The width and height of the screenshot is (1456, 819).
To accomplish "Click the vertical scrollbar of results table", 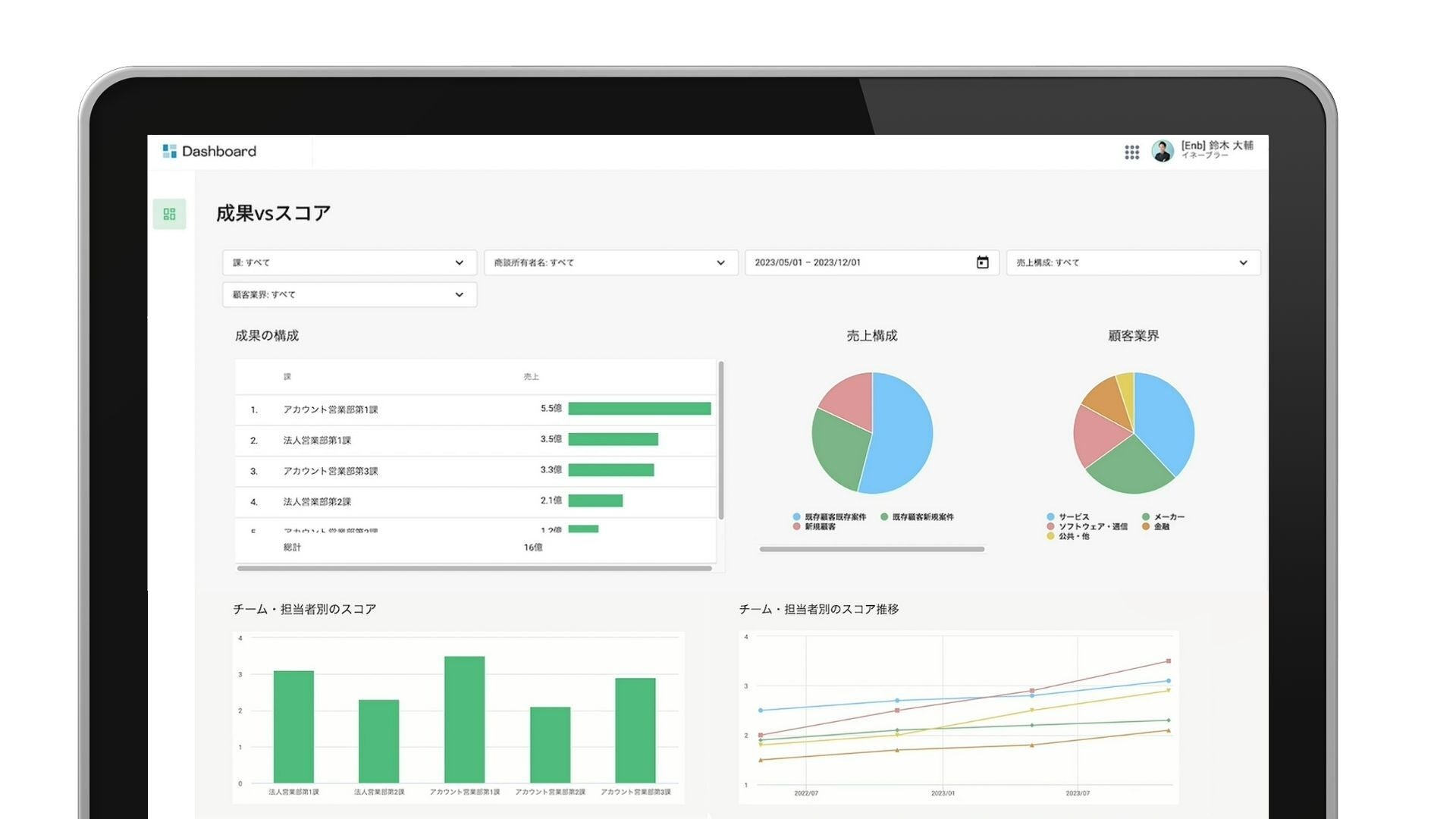I will (x=720, y=440).
